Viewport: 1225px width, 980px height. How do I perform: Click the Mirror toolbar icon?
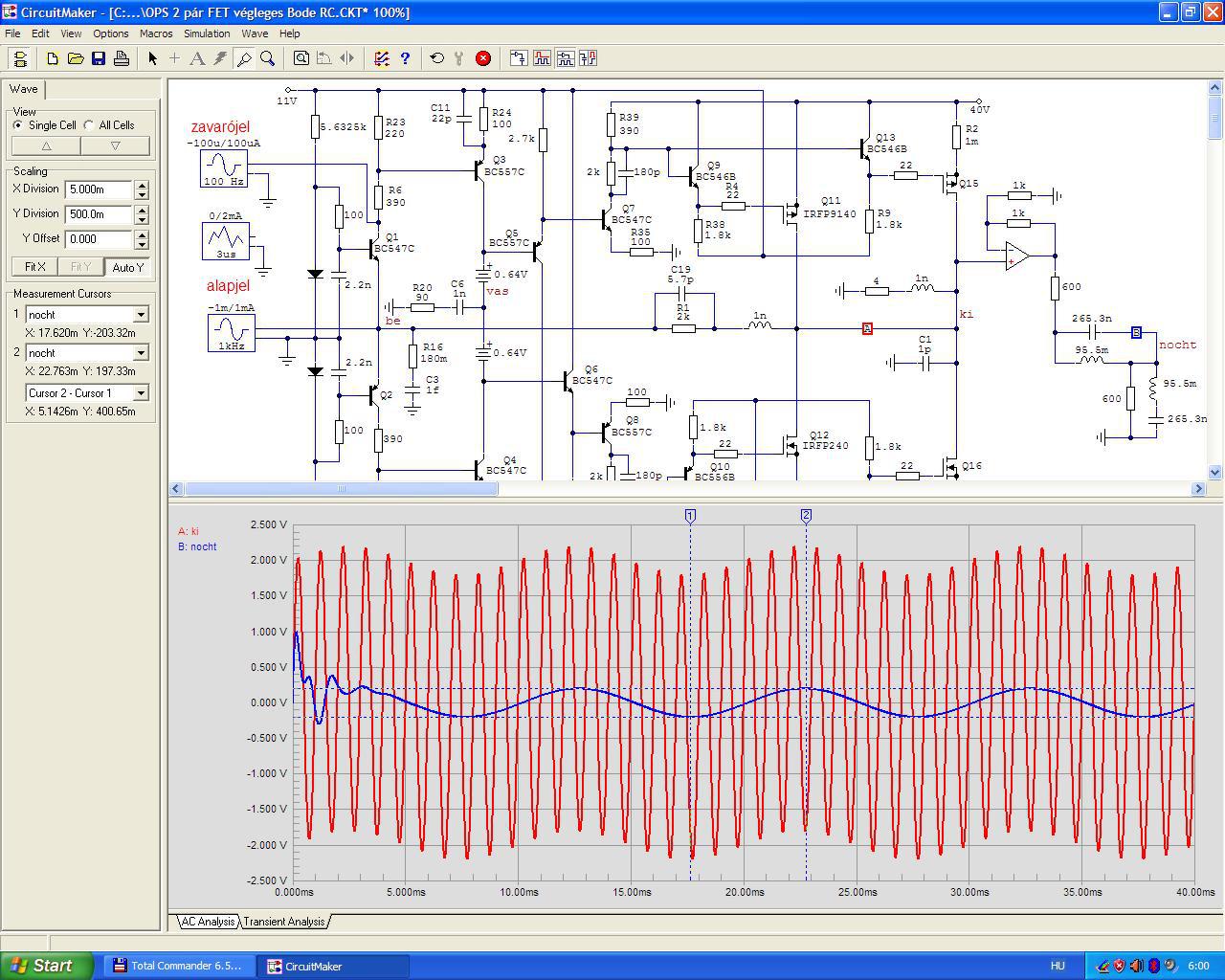347,58
